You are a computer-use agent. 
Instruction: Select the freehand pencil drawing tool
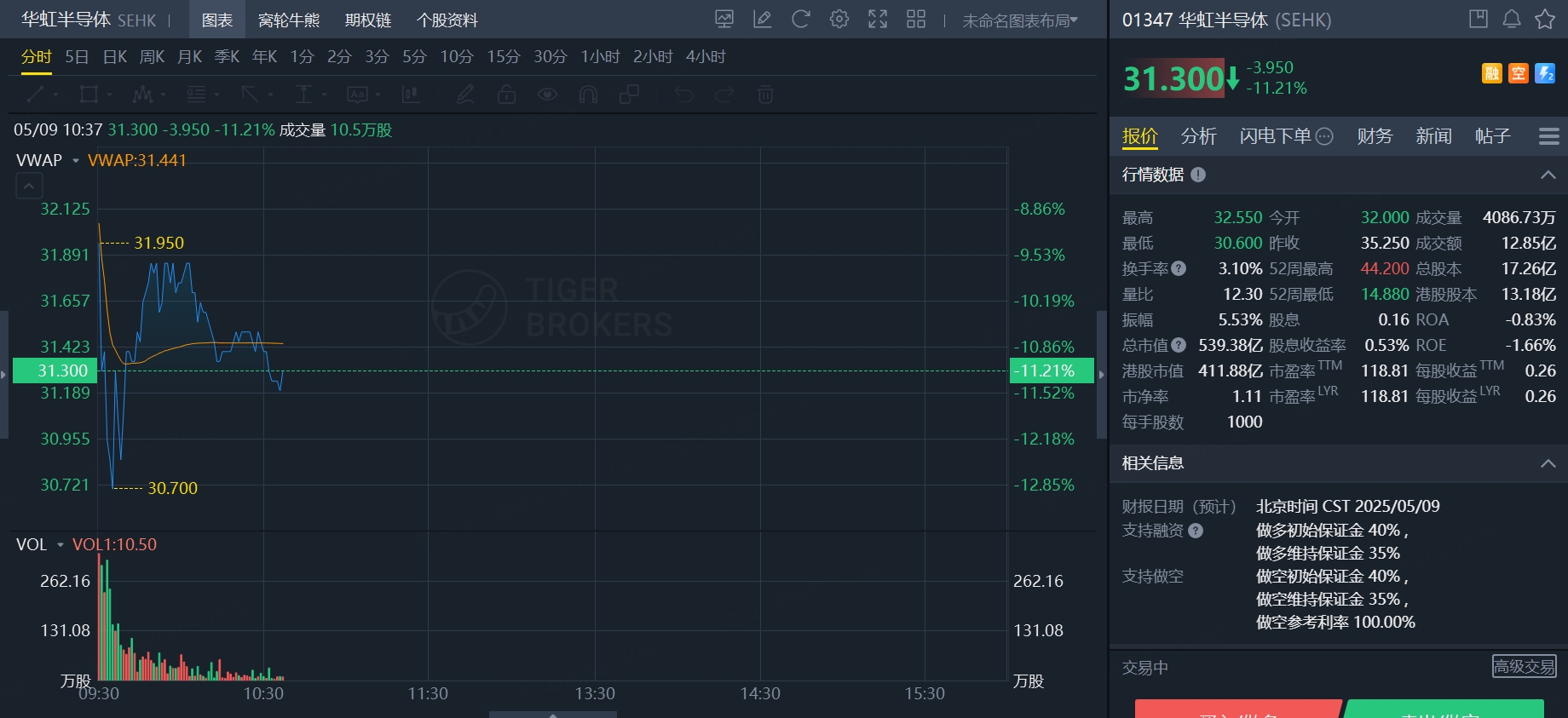tap(465, 95)
